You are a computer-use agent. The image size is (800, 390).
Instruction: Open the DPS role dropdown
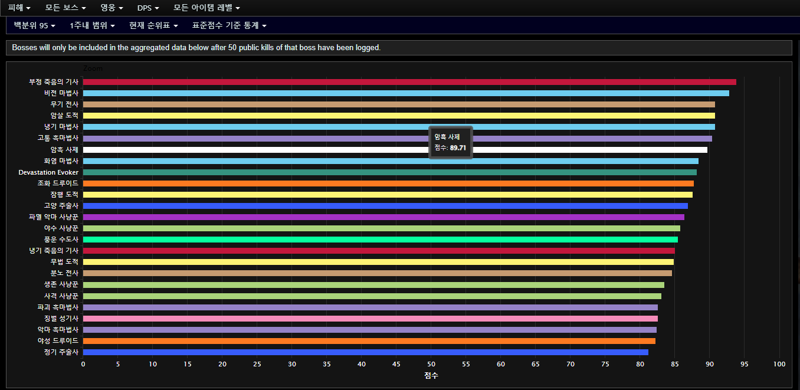[x=148, y=8]
